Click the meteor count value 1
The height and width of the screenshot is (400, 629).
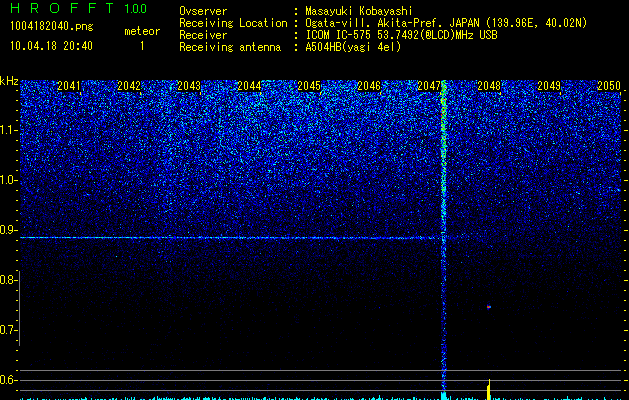[142, 46]
